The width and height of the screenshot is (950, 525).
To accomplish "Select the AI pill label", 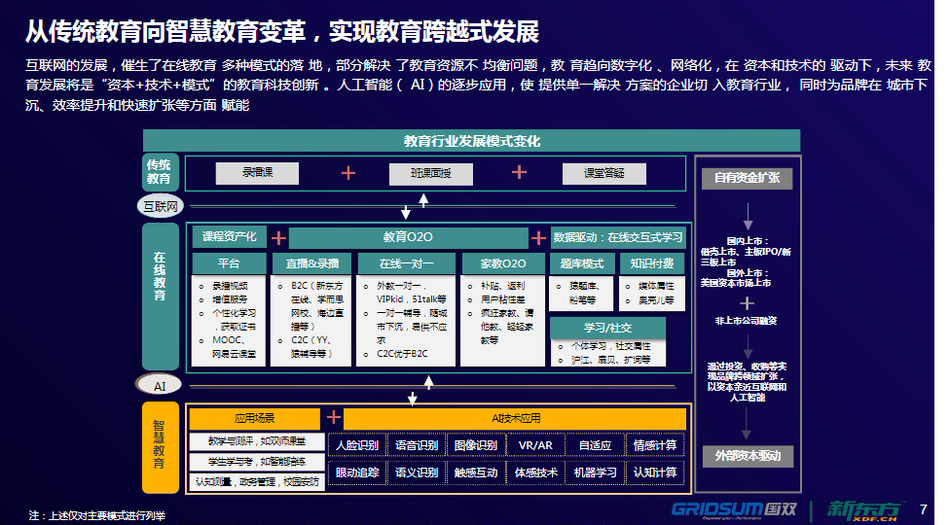I will coord(160,385).
